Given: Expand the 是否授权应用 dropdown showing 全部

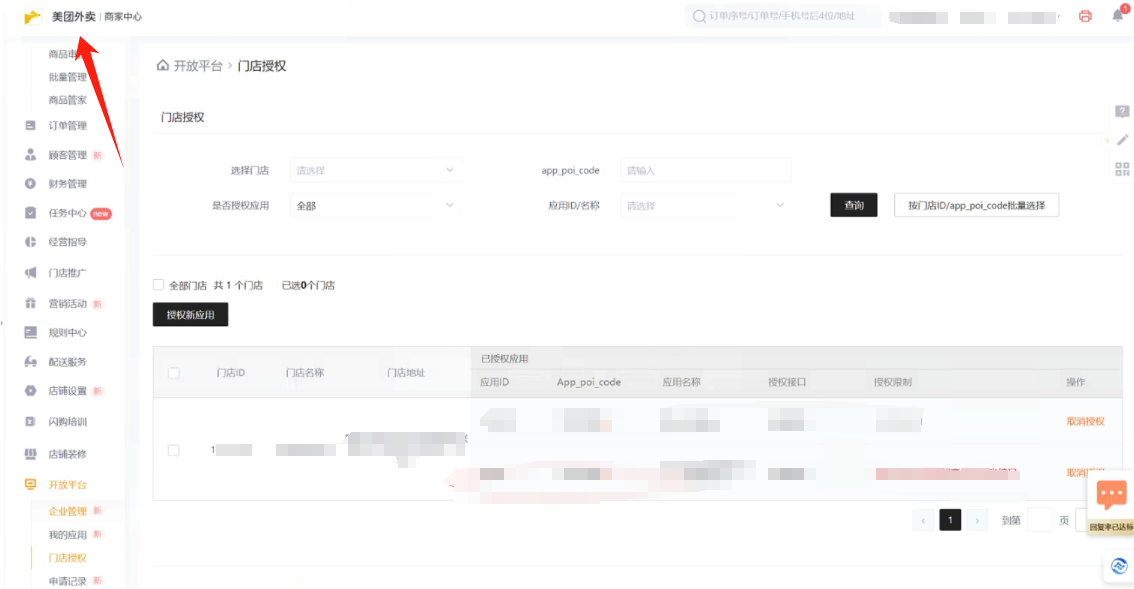Looking at the screenshot, I should pos(375,205).
